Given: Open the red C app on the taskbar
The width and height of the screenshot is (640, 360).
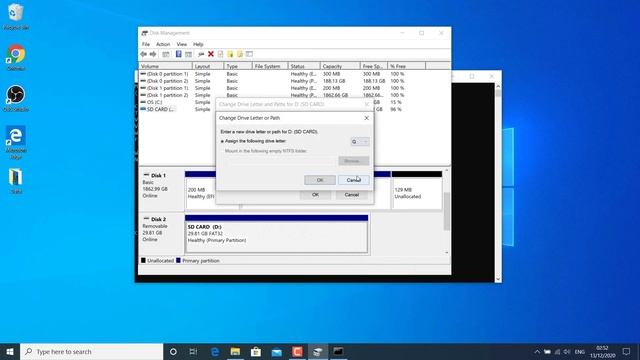Looking at the screenshot, I should 297,351.
